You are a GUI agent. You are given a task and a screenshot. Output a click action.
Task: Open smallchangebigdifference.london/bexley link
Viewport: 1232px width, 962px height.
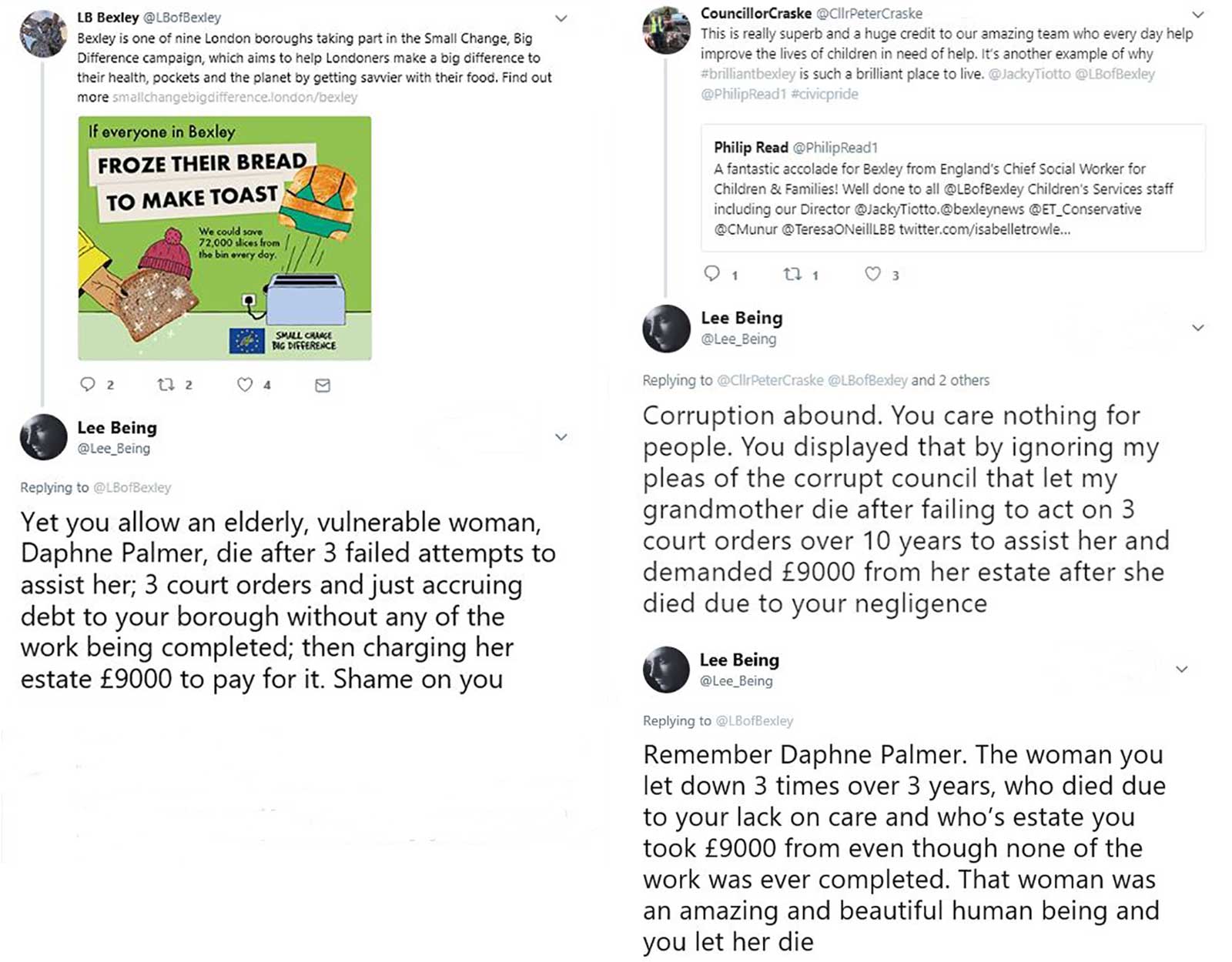click(235, 98)
